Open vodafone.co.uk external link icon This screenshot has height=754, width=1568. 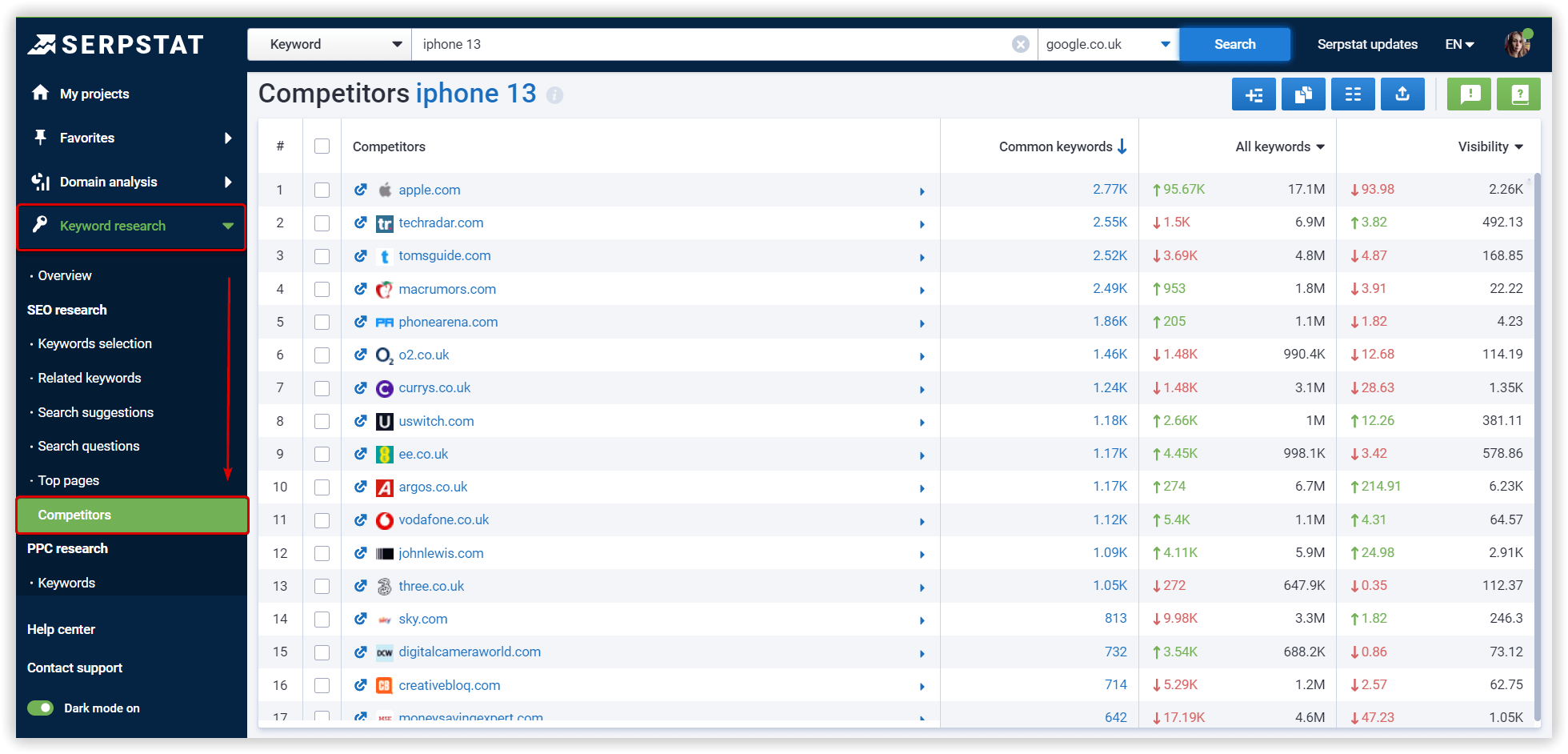coord(361,519)
